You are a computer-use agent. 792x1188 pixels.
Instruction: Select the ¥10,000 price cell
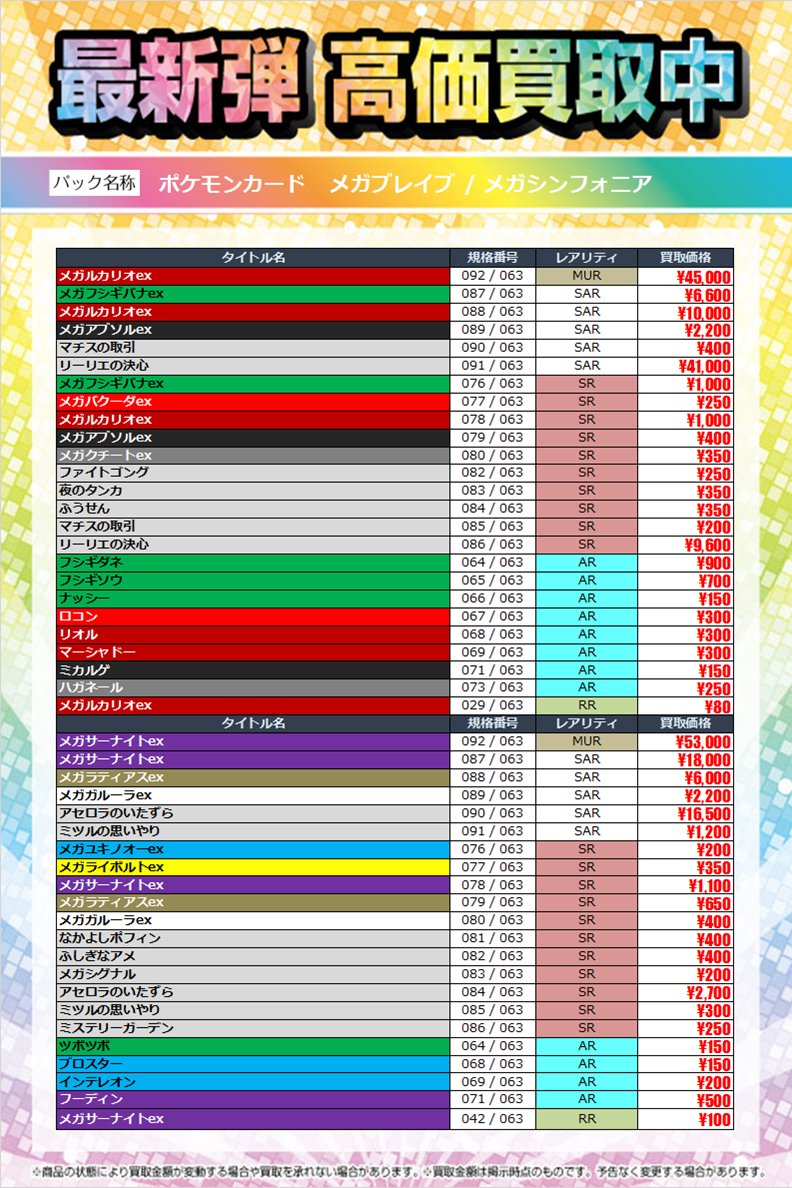pos(685,313)
